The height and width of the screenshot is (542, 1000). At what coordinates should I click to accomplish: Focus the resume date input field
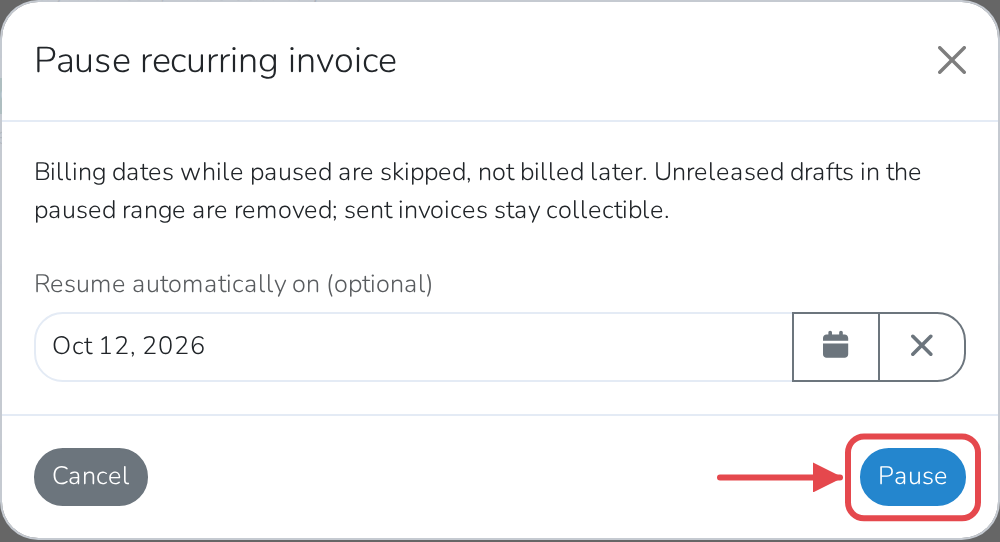(413, 346)
